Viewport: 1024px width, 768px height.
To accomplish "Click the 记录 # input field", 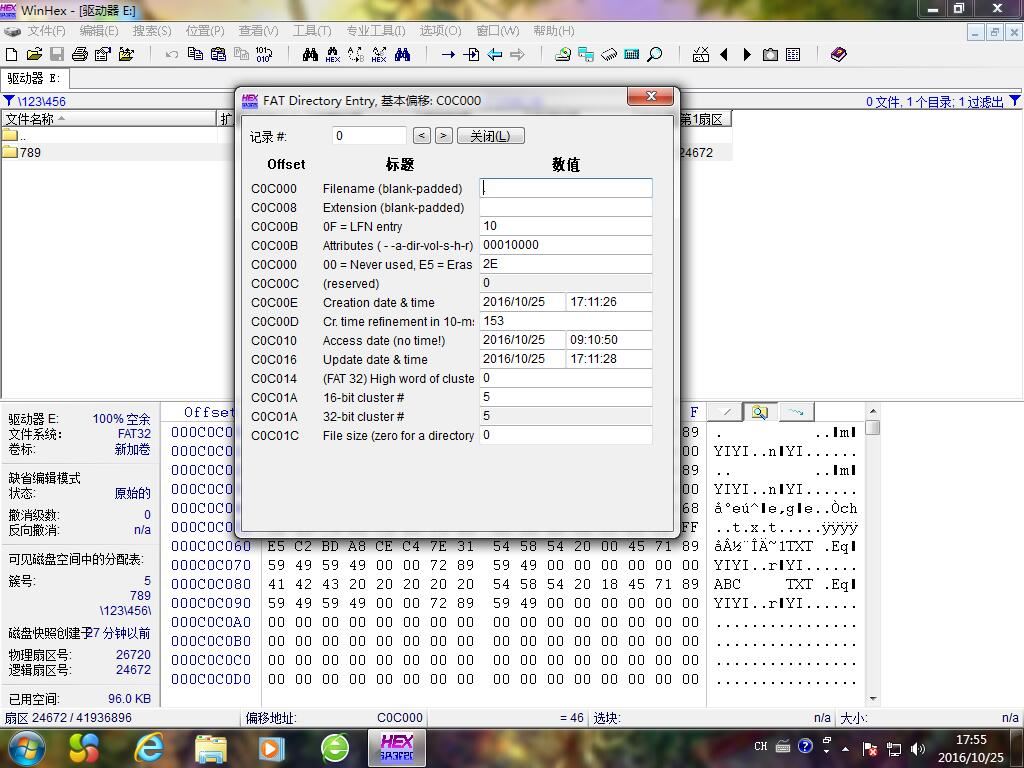I will (x=368, y=136).
